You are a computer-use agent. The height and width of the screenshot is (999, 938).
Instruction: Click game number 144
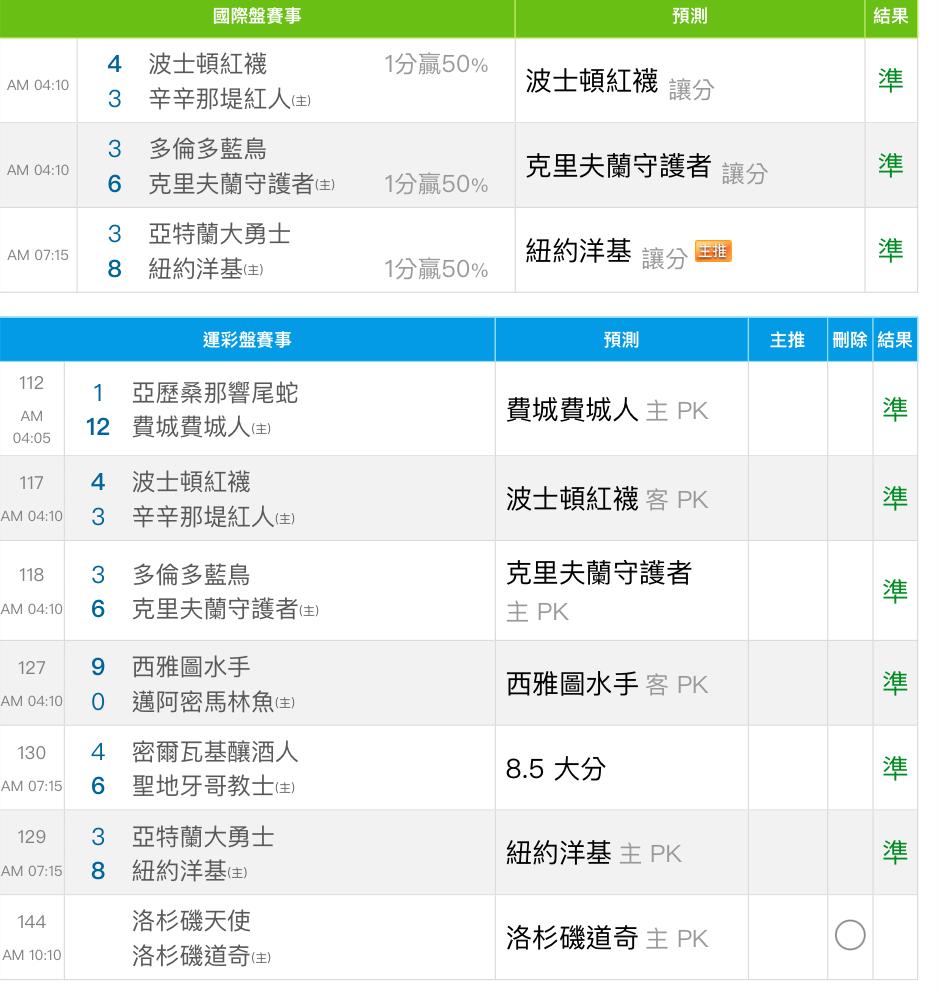pyautogui.click(x=31, y=921)
